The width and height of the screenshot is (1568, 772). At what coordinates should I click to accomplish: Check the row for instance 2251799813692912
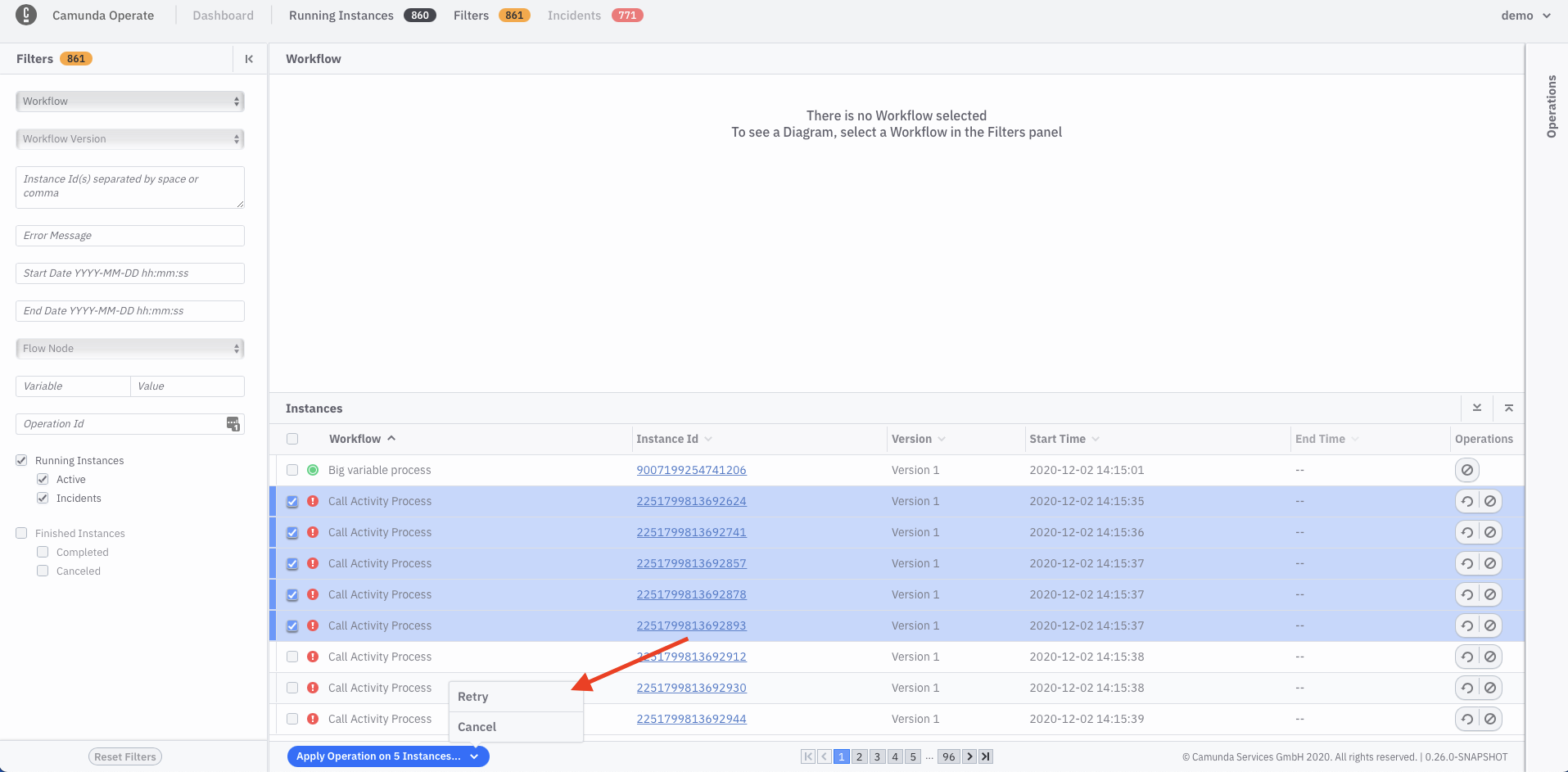pos(292,657)
